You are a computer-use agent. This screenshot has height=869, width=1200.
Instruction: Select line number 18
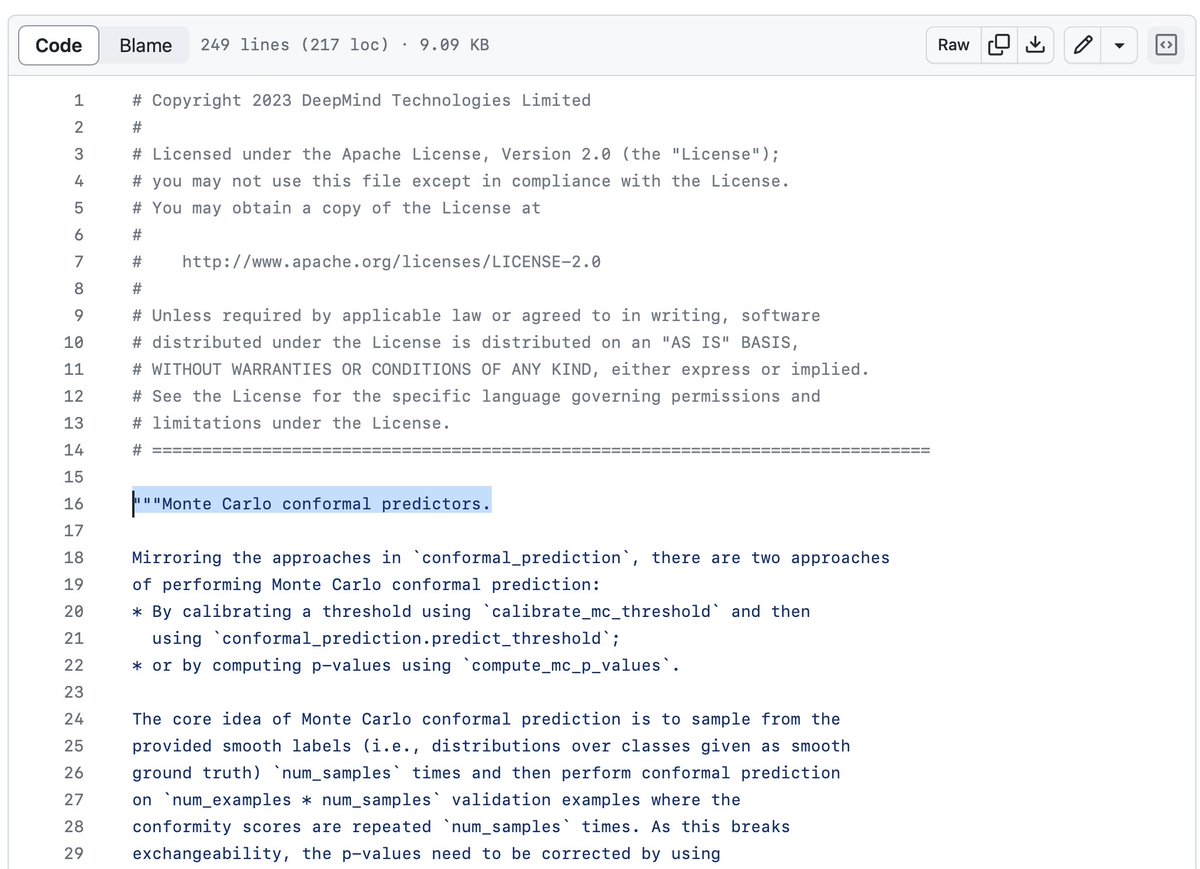coord(74,558)
